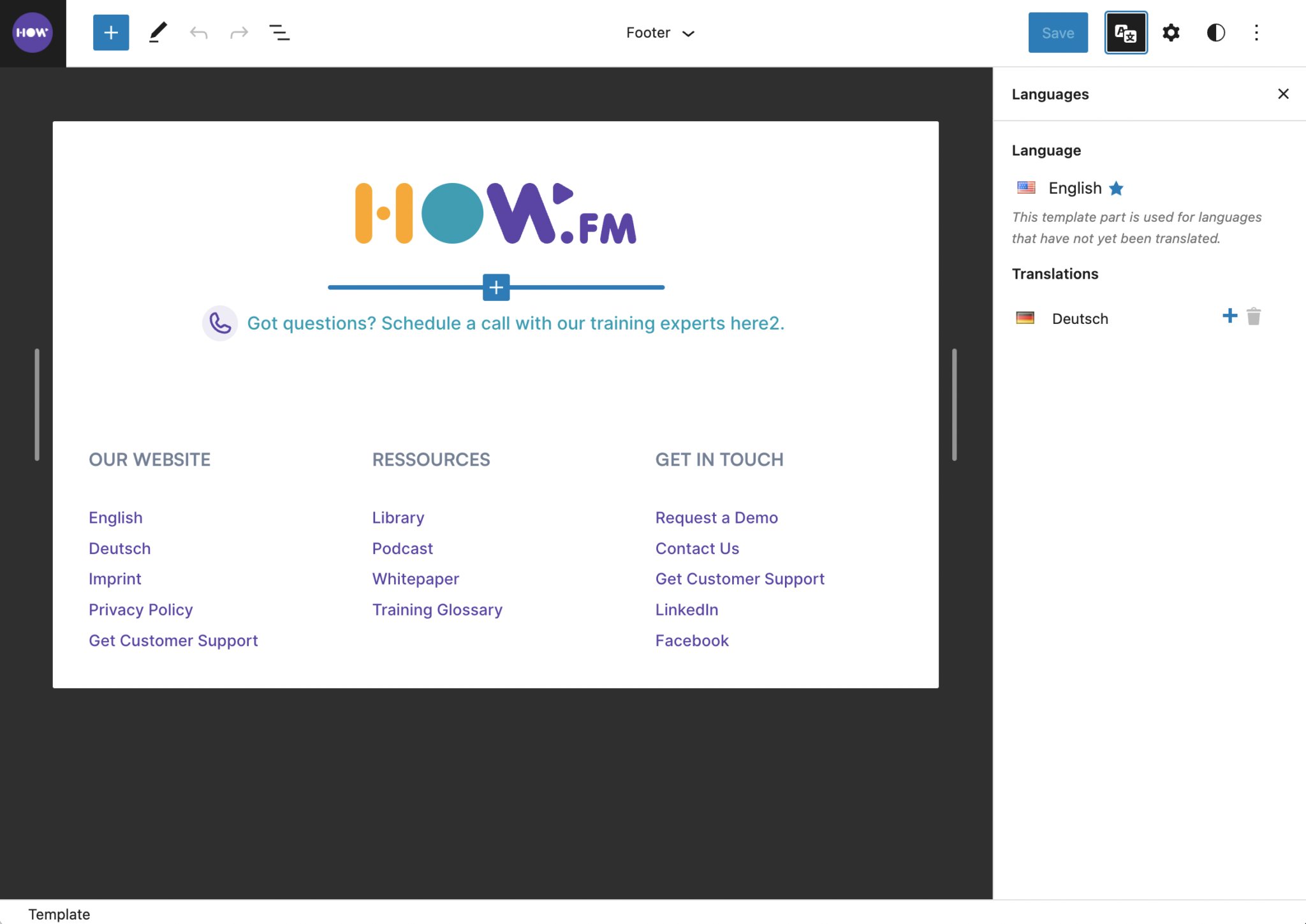Redo the last change
The image size is (1306, 924).
tap(238, 32)
